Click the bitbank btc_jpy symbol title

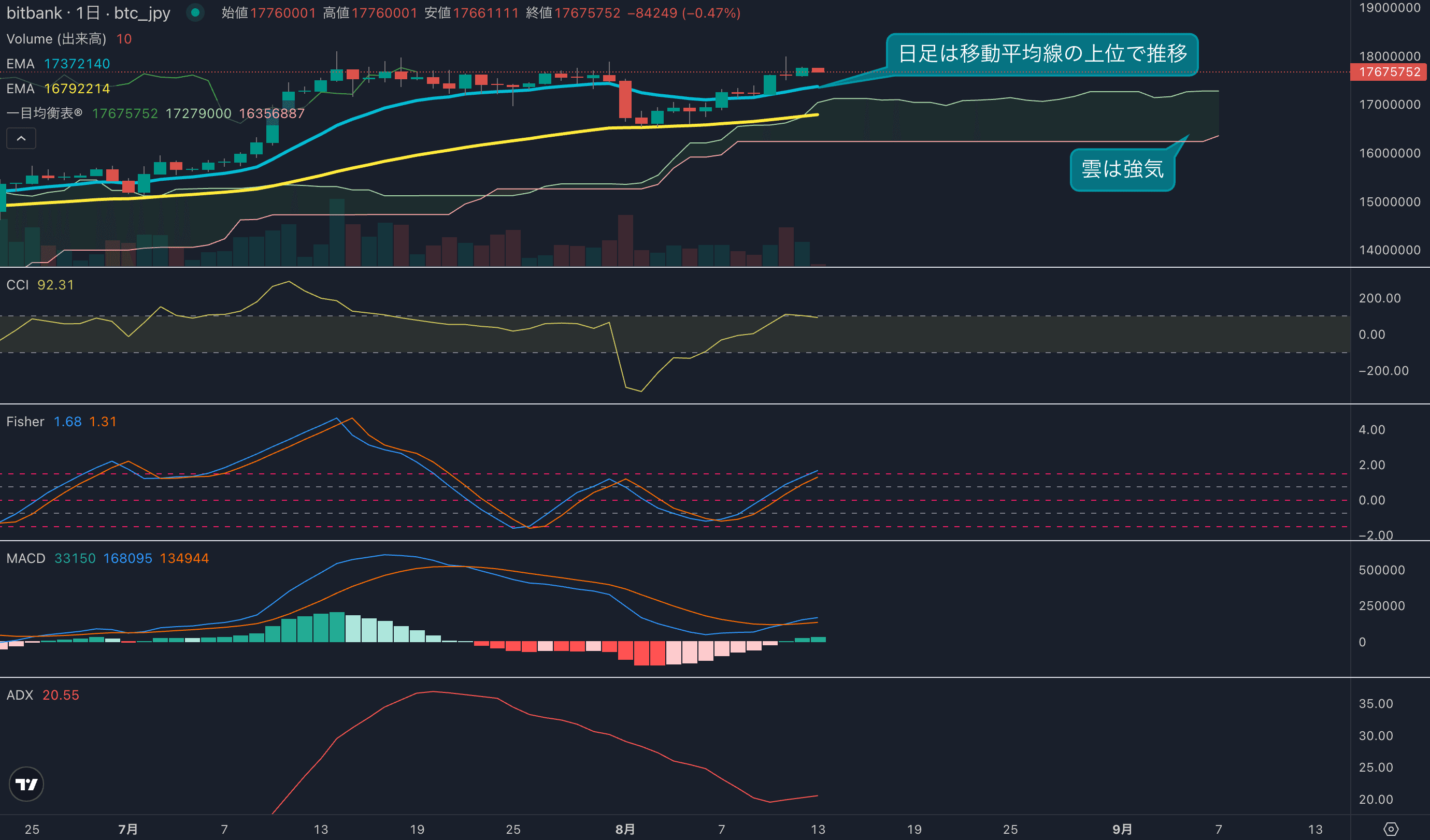coord(88,12)
